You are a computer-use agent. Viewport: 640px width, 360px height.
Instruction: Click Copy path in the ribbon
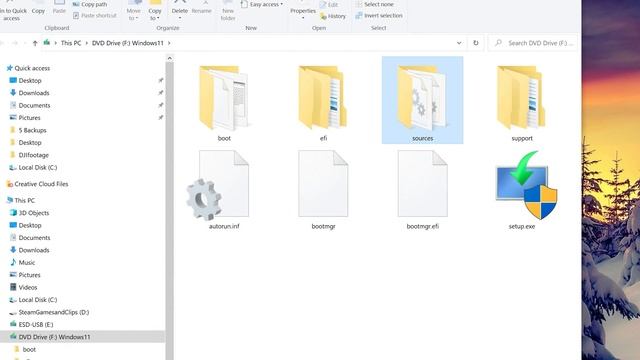[x=90, y=4]
